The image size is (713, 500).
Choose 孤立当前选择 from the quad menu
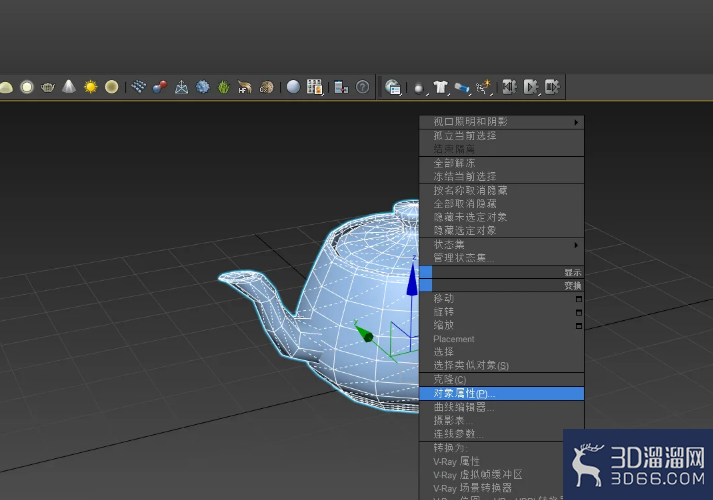click(502, 135)
